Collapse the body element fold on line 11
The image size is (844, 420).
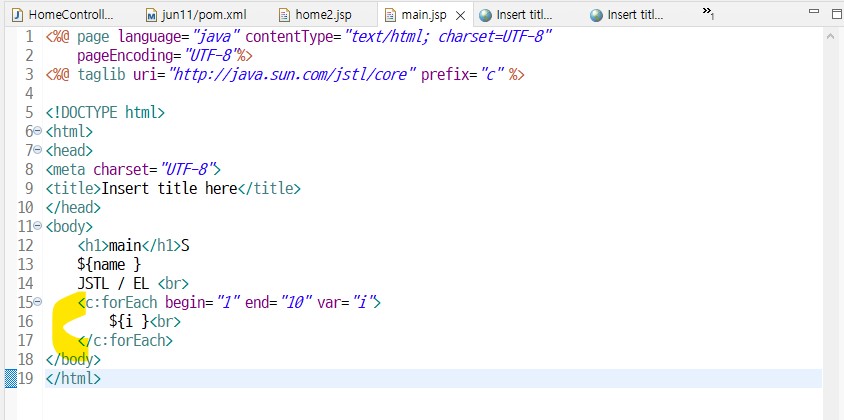pyautogui.click(x=38, y=226)
